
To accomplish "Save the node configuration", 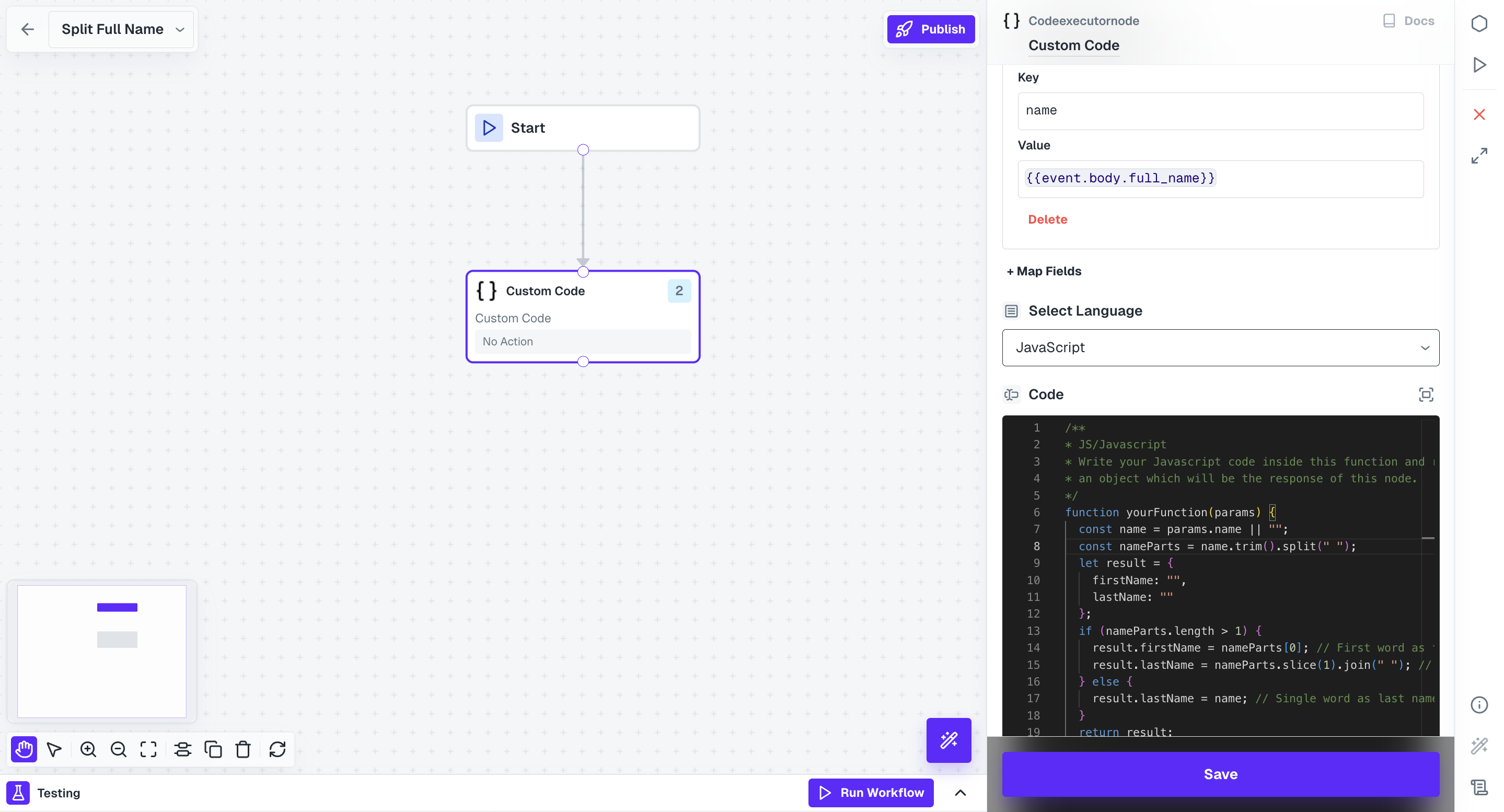I will 1220,774.
